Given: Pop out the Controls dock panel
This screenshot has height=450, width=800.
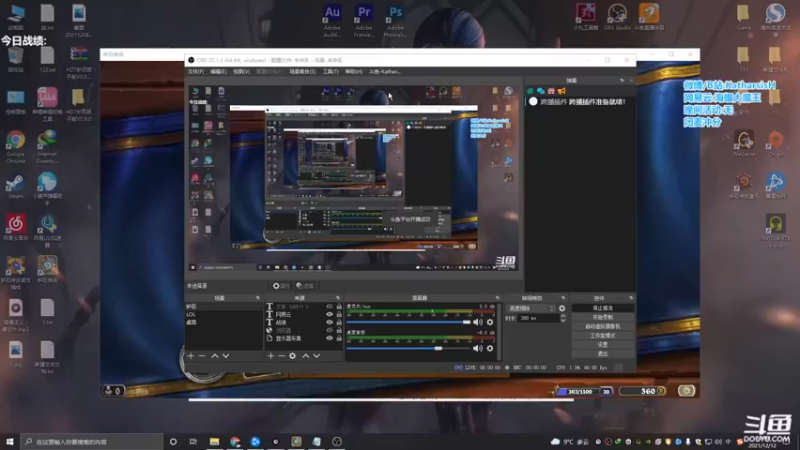Looking at the screenshot, I should tap(631, 298).
